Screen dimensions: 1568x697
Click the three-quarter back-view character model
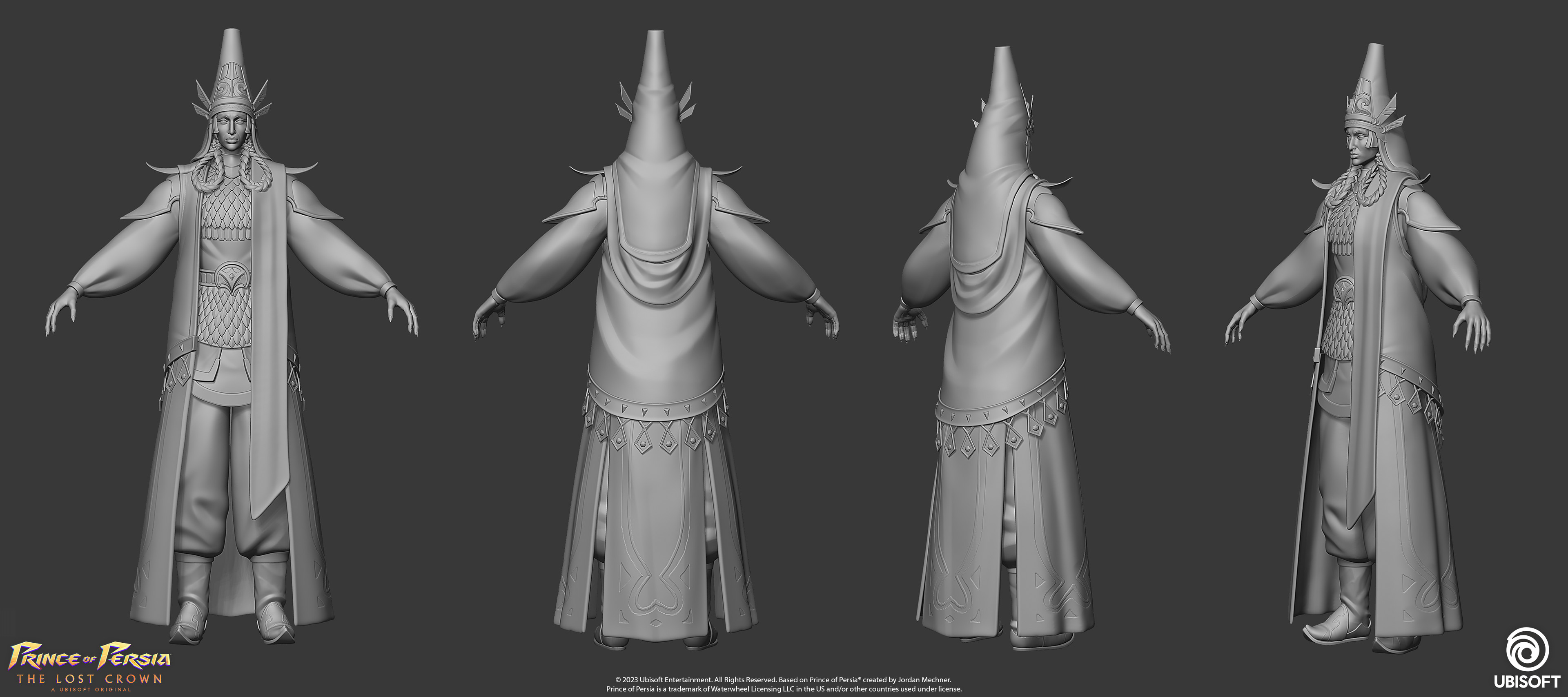pyautogui.click(x=1031, y=348)
